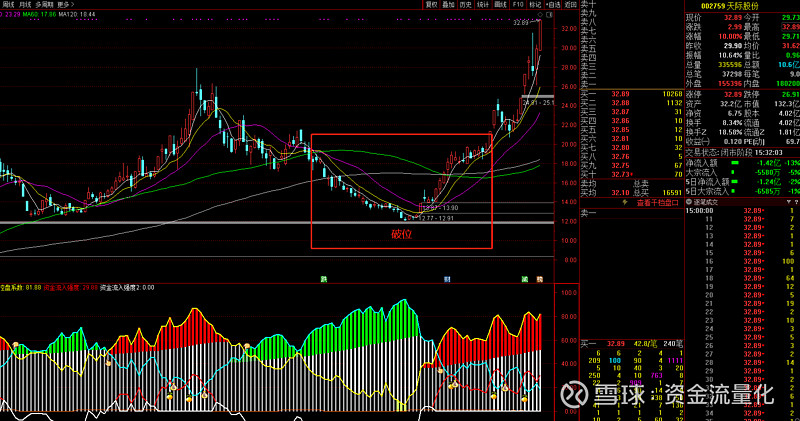Open the 统计 statistics toolbar button
Screen dimensions: 800x421
pyautogui.click(x=484, y=4)
